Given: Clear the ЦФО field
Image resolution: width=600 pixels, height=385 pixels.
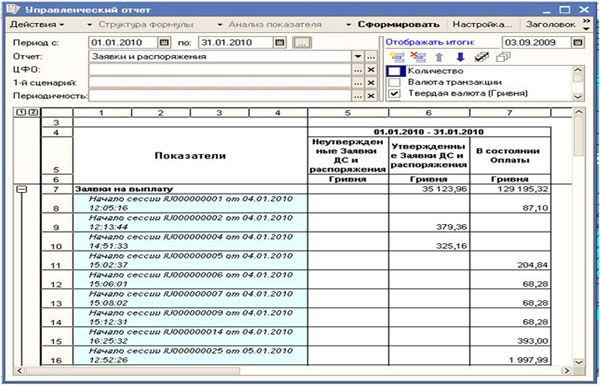Looking at the screenshot, I should (371, 70).
